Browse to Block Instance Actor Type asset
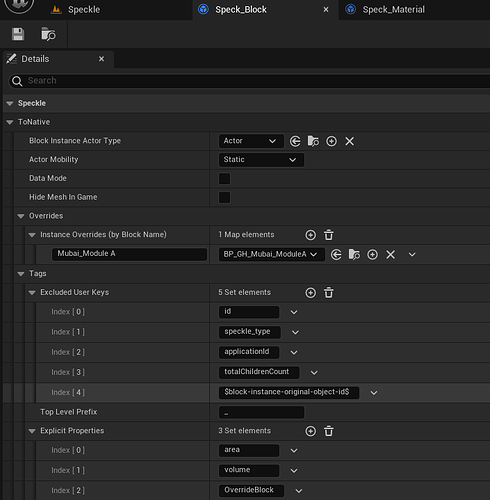Screen dimensions: 490x500 pyautogui.click(x=313, y=141)
